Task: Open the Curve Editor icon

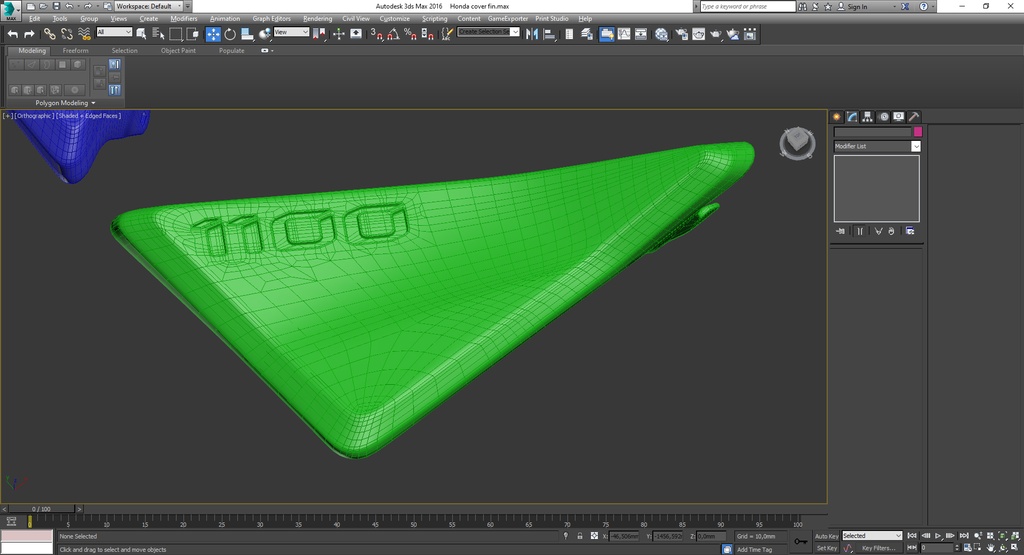Action: click(x=624, y=34)
